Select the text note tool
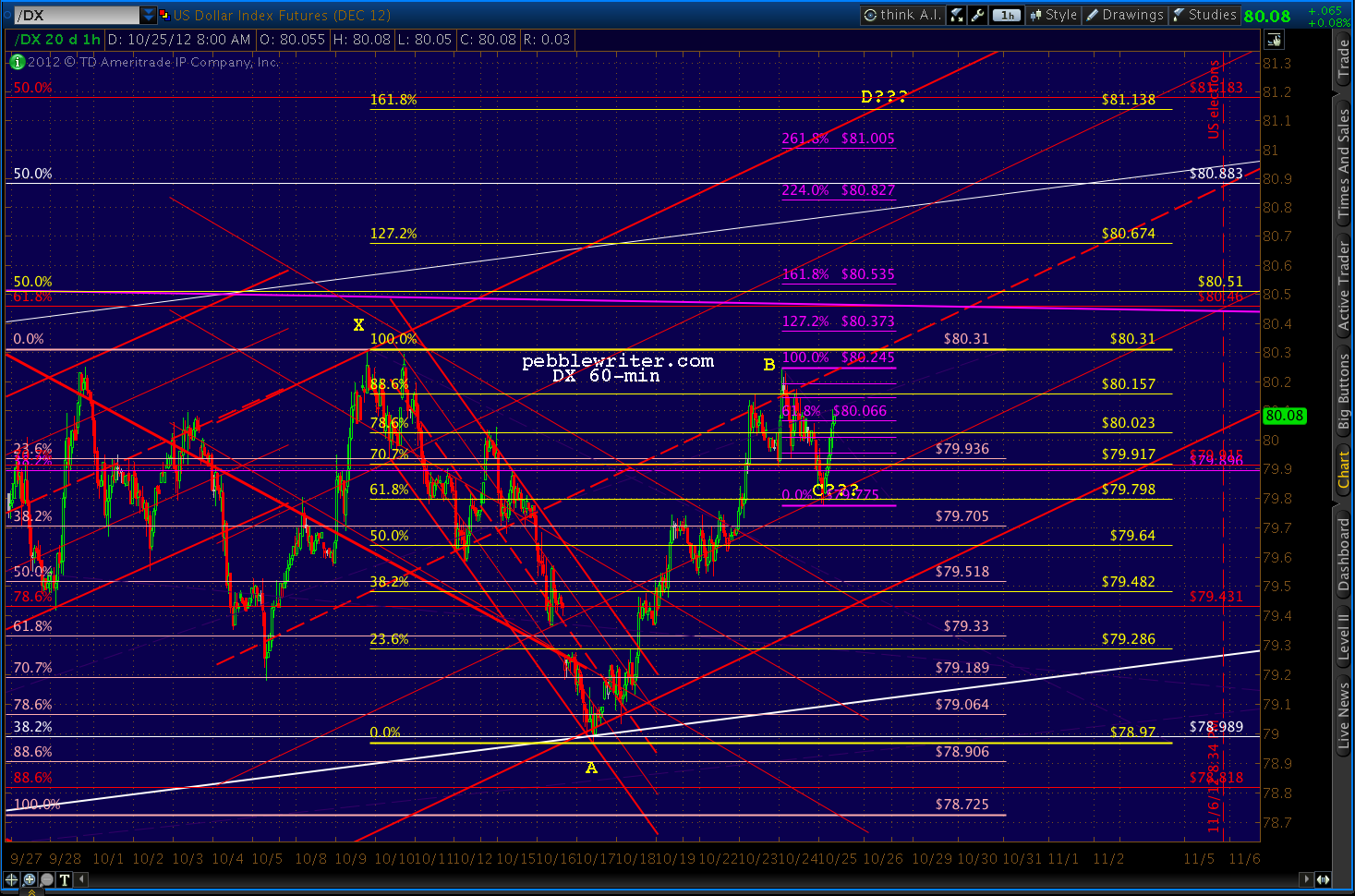 tap(64, 879)
